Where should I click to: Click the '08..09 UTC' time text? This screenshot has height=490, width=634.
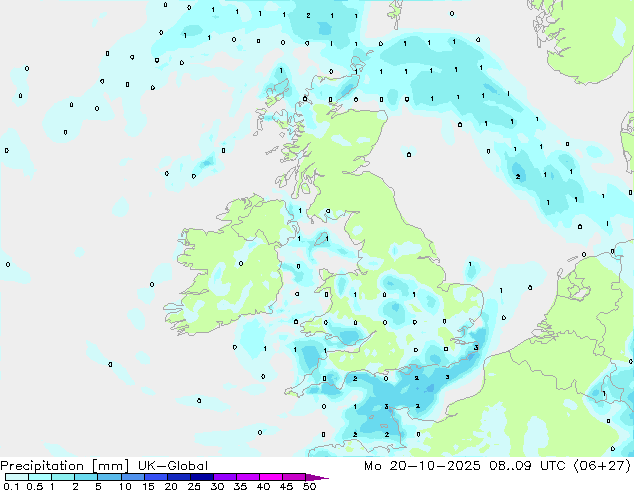[x=527, y=466]
